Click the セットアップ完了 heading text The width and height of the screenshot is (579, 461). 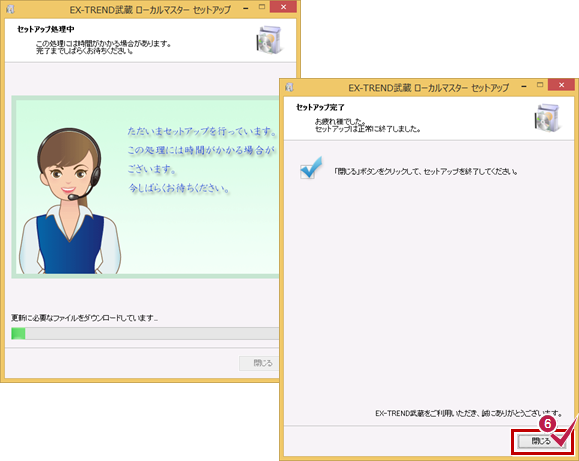tap(320, 107)
